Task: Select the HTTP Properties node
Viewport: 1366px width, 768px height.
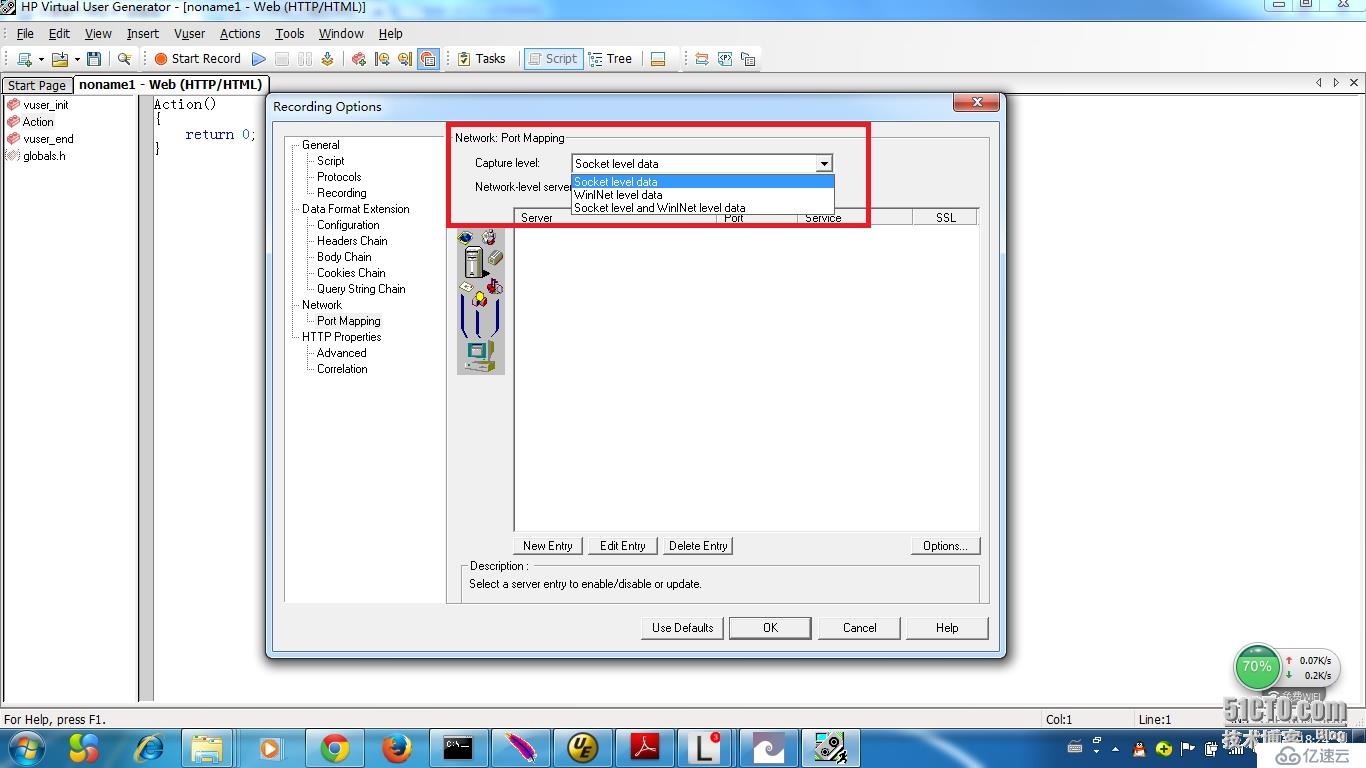Action: pyautogui.click(x=341, y=337)
